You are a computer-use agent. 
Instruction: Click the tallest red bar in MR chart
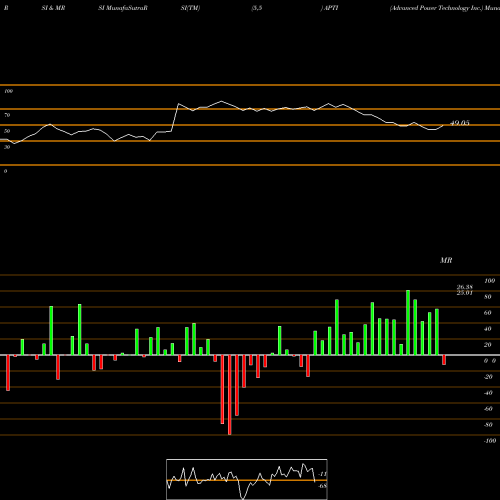click(x=230, y=395)
